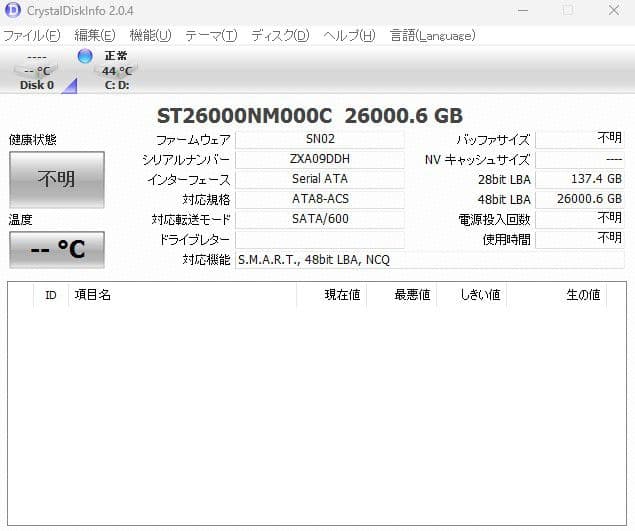Open the テーマ(T) menu
Screen dimensions: 635x531
pos(211,36)
